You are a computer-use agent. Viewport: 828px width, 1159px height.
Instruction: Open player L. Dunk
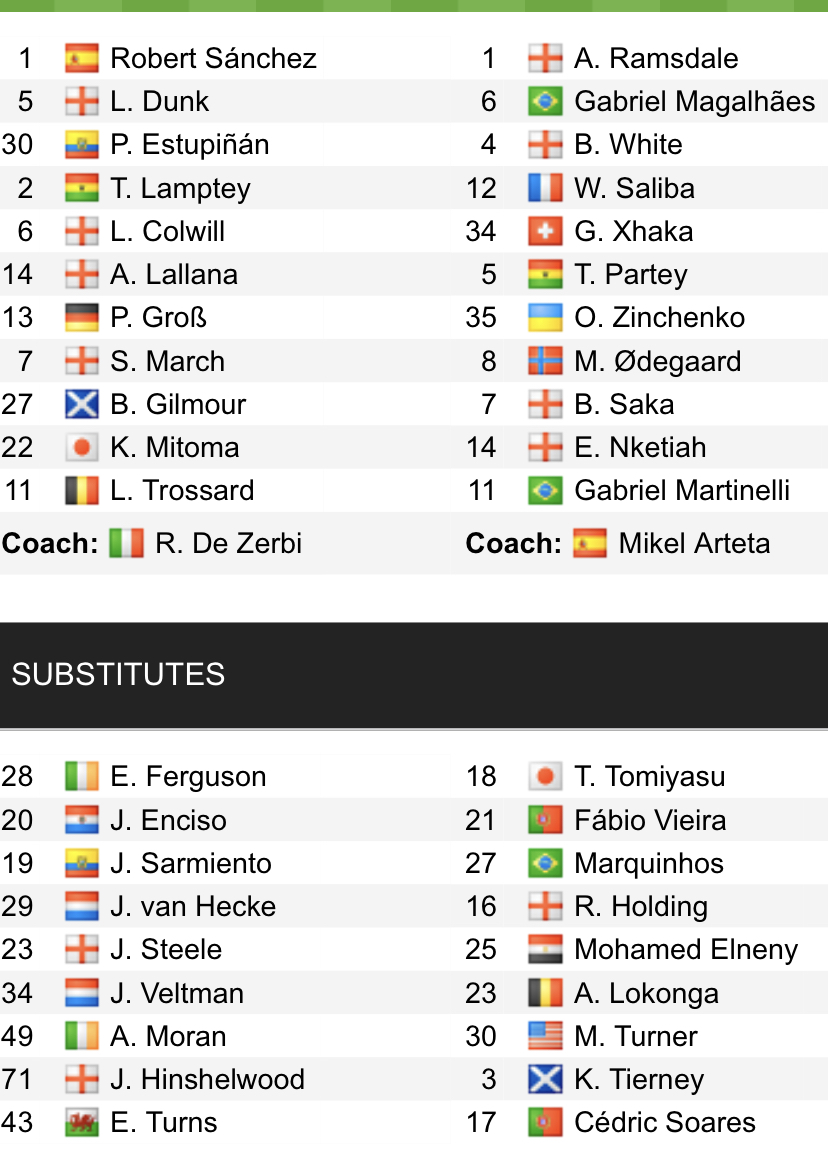(160, 102)
